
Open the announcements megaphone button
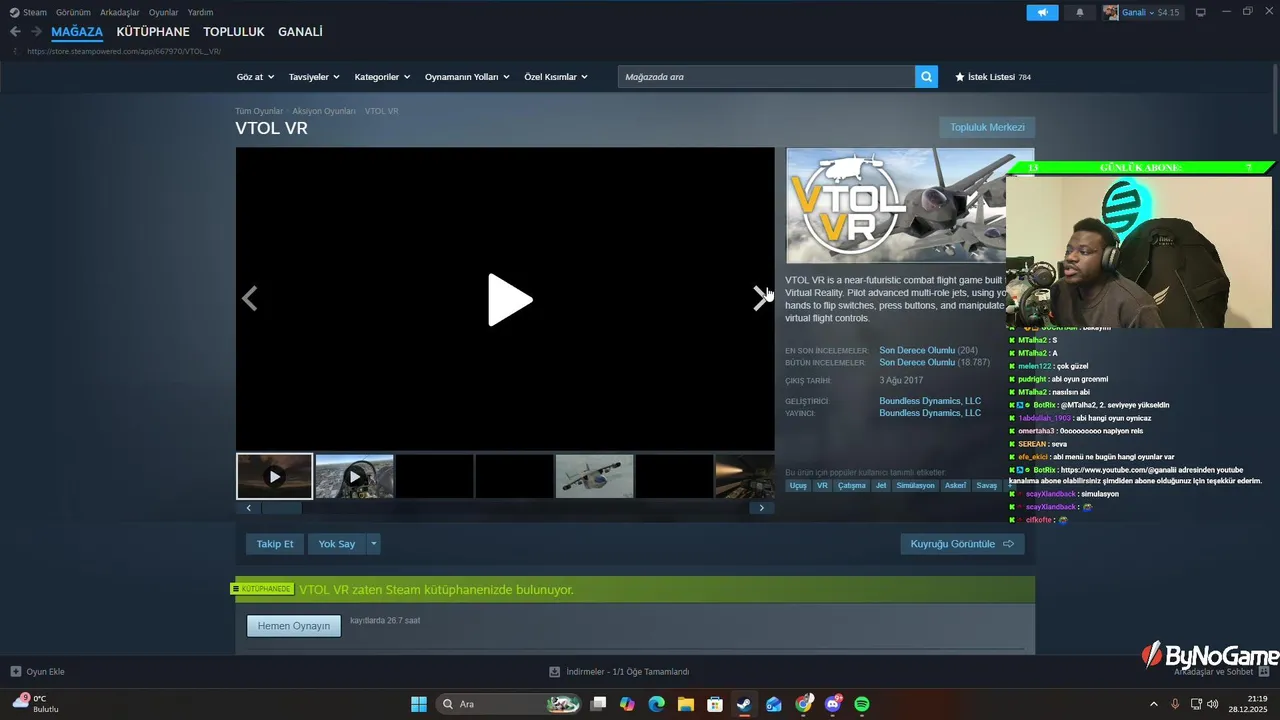pos(1042,12)
